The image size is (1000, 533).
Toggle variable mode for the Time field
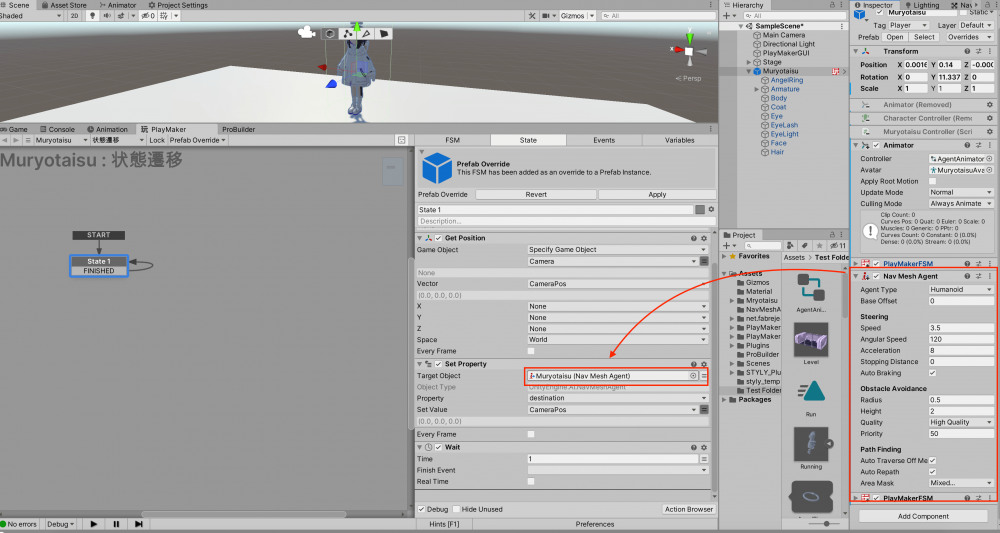pos(704,458)
